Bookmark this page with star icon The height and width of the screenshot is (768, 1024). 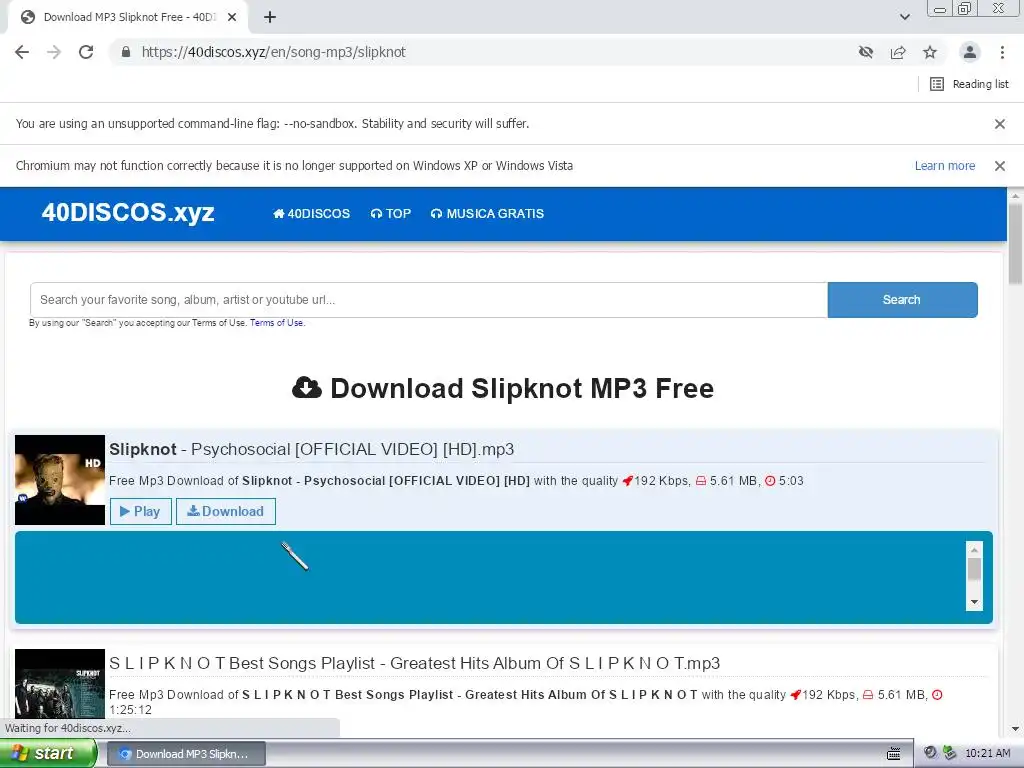click(930, 52)
